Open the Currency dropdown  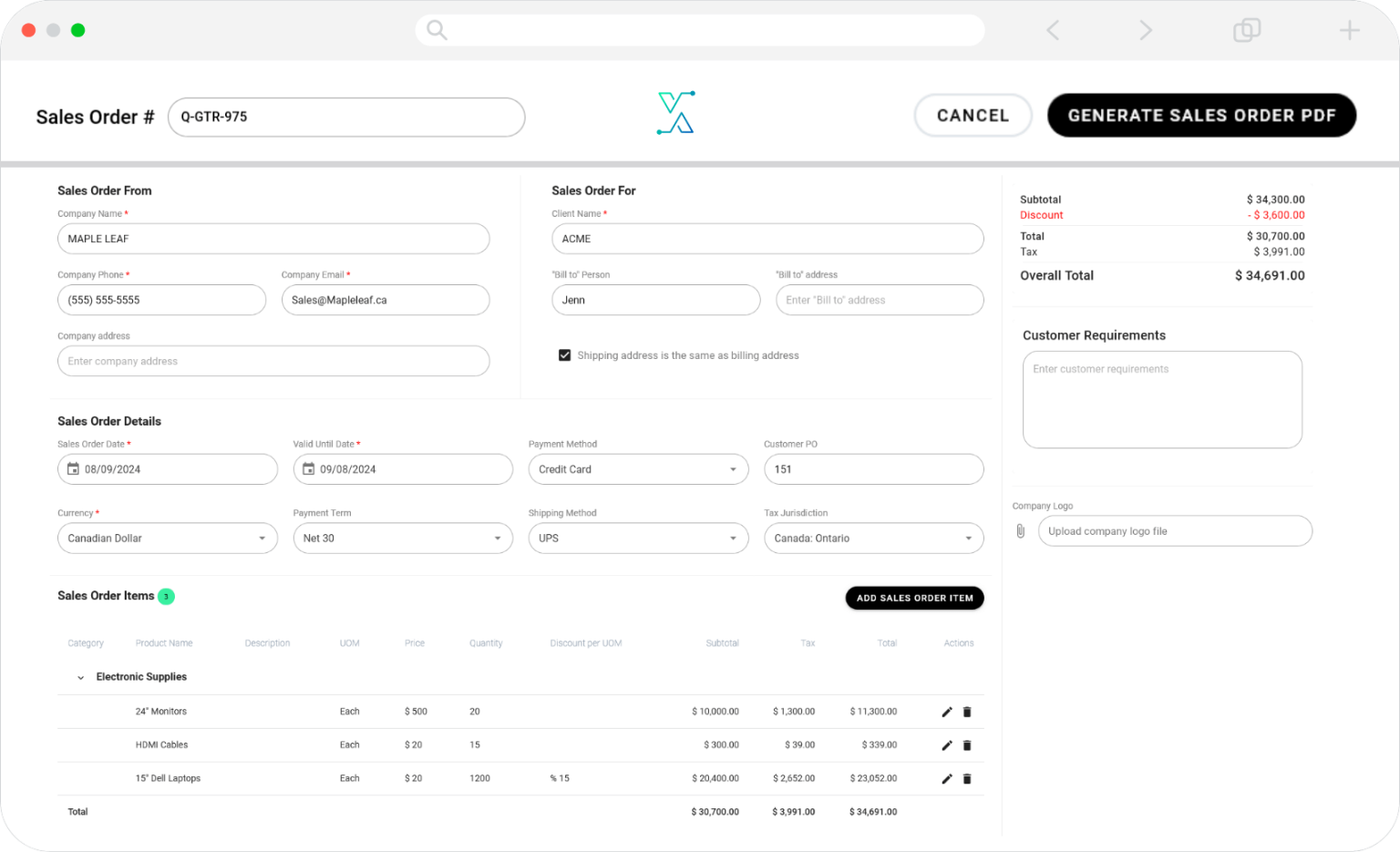pyautogui.click(x=262, y=538)
